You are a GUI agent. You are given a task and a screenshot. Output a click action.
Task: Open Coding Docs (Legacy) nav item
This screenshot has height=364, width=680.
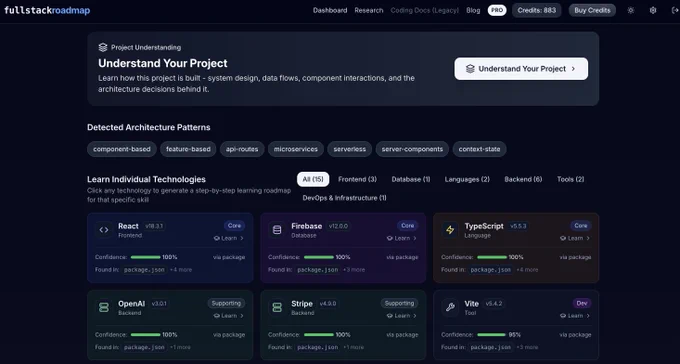pos(425,10)
